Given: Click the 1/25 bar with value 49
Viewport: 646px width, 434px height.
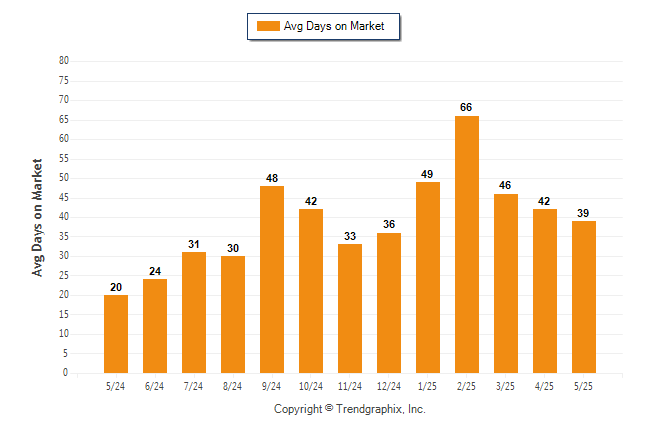Looking at the screenshot, I should tap(428, 277).
